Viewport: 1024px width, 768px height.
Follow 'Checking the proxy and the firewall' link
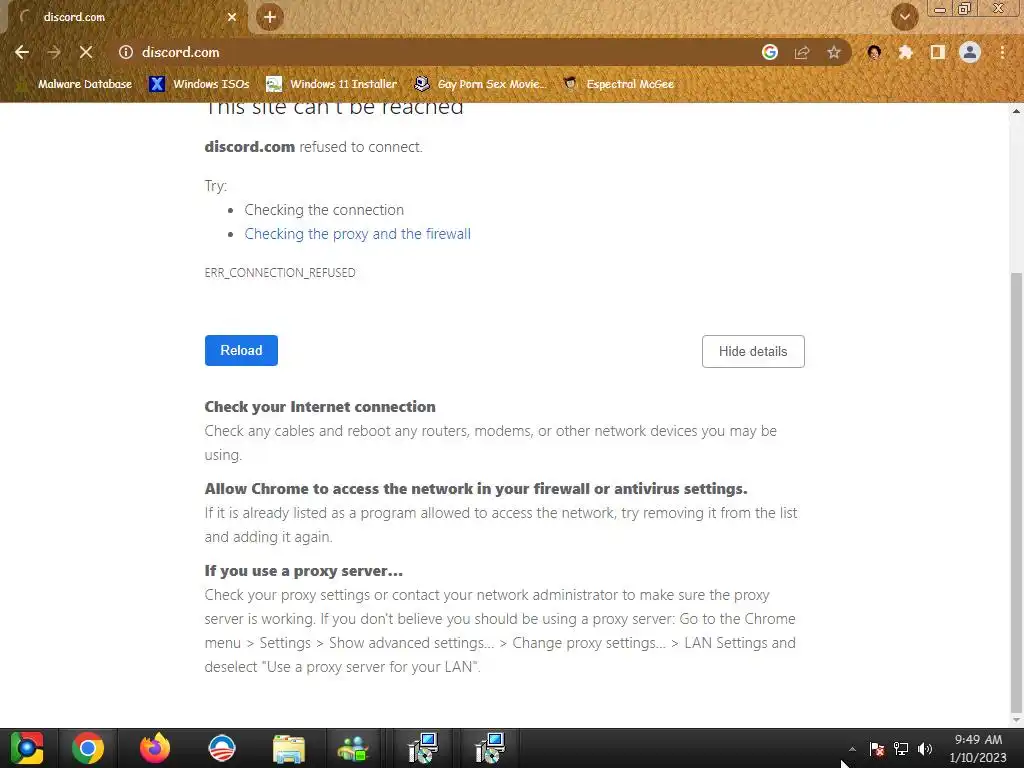point(357,234)
